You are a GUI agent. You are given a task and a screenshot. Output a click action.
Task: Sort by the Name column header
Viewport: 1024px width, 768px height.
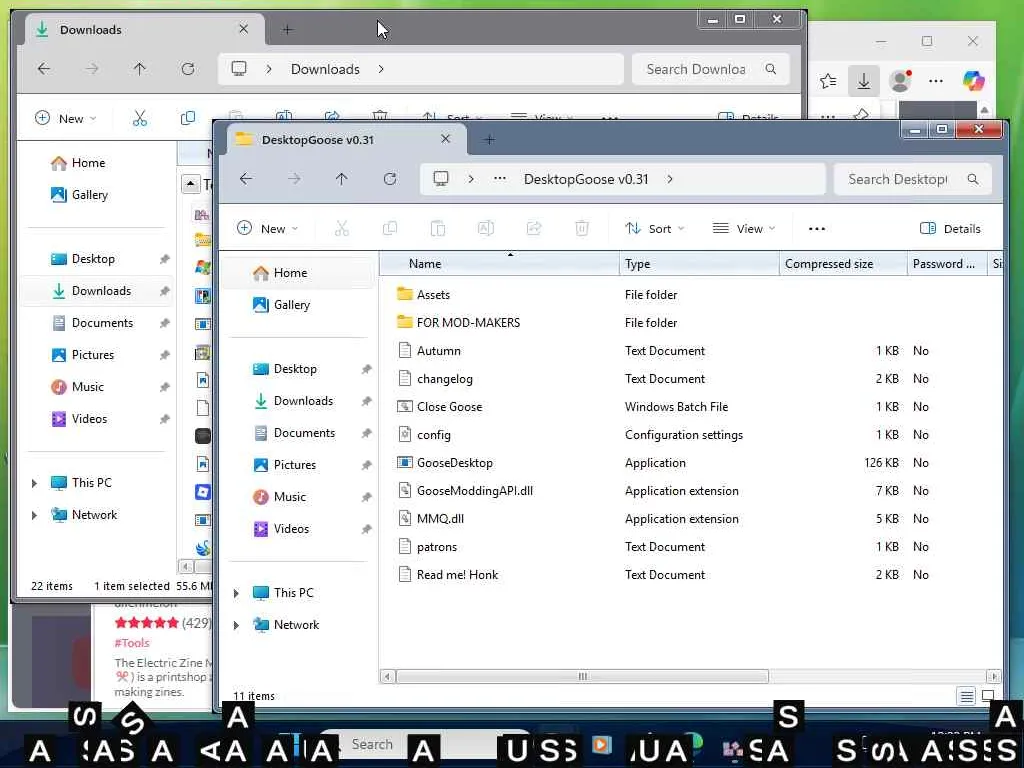pyautogui.click(x=500, y=264)
